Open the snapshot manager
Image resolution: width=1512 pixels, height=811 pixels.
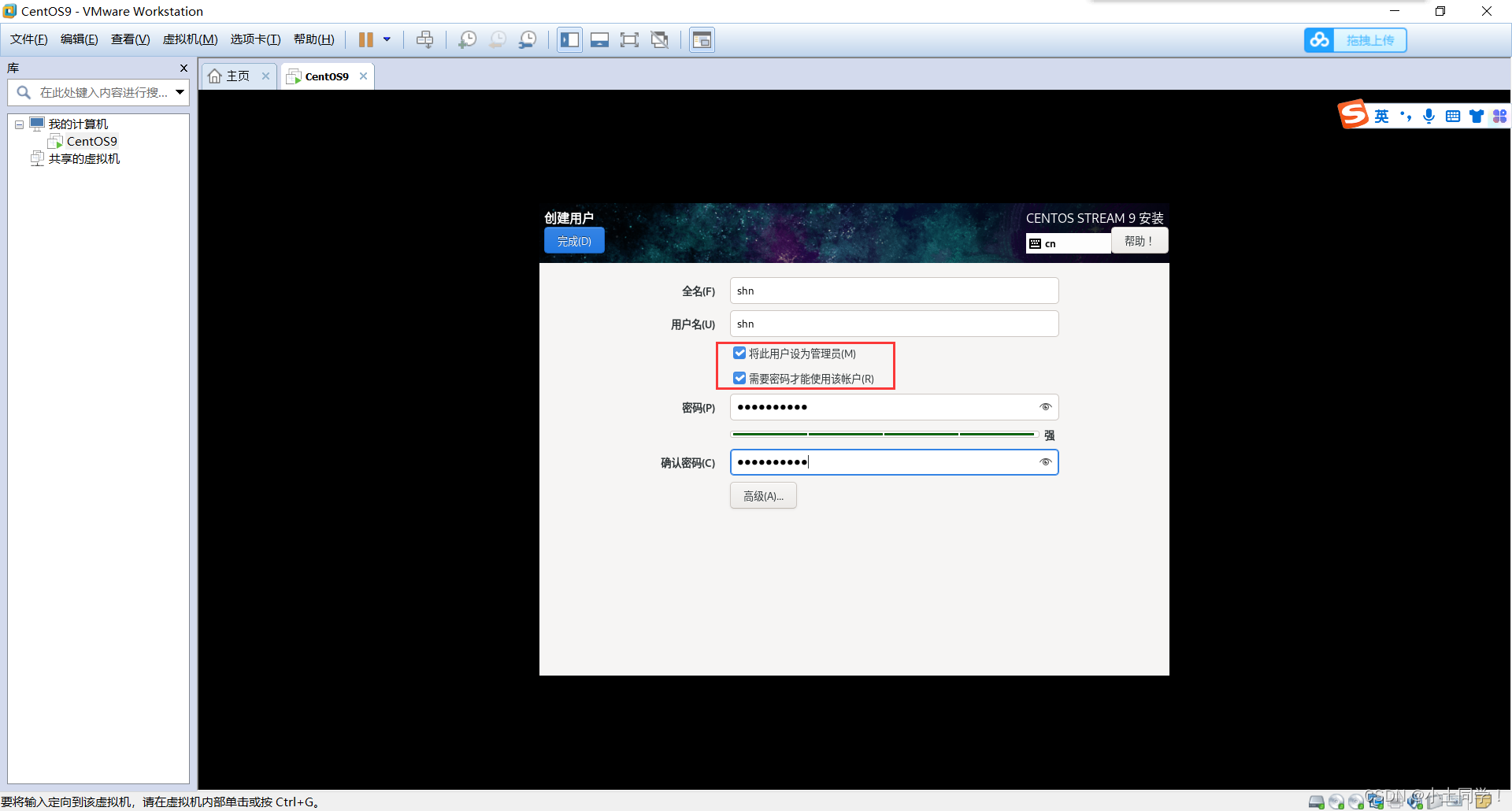click(528, 40)
